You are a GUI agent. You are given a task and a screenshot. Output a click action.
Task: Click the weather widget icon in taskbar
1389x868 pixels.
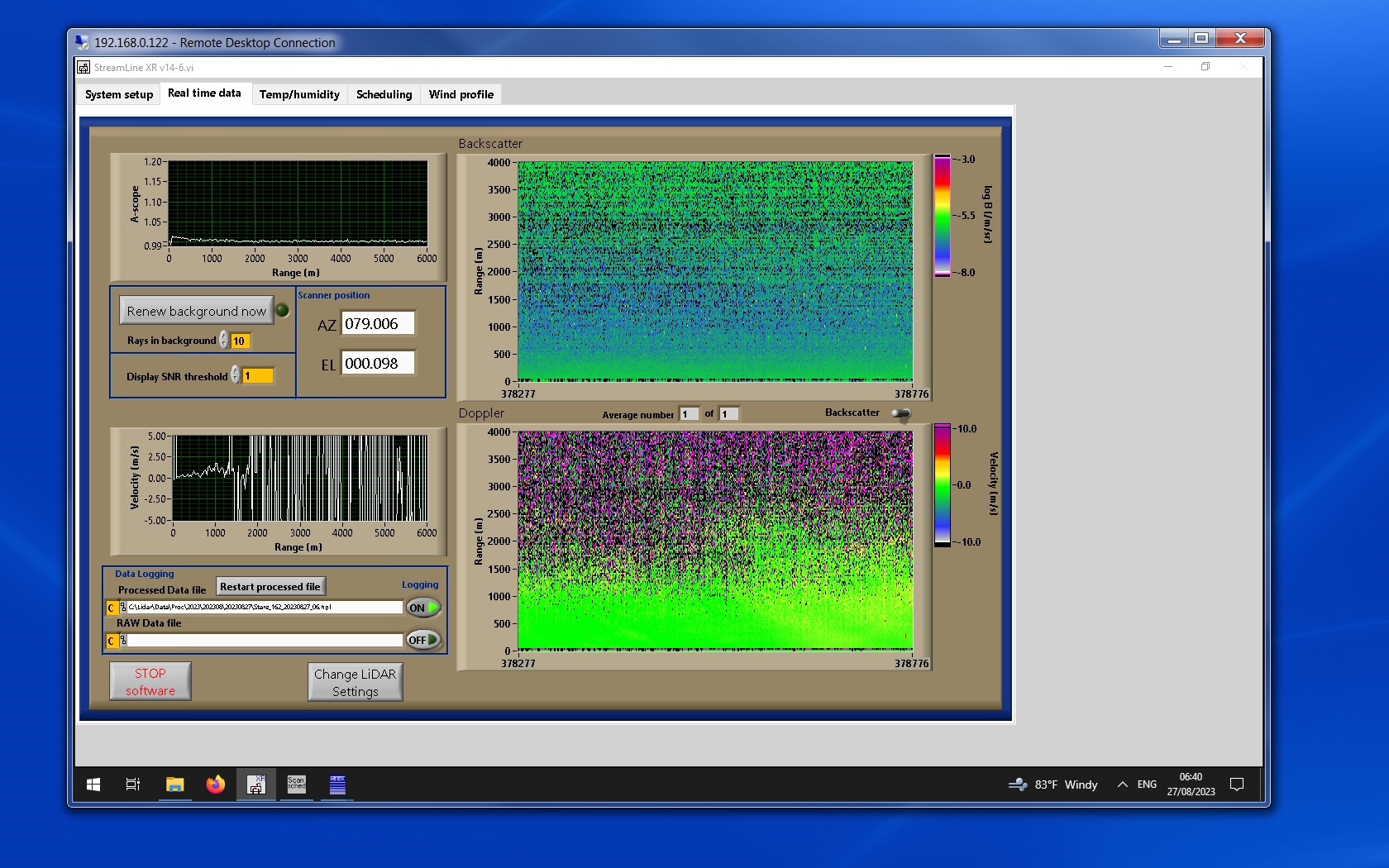[x=1018, y=785]
